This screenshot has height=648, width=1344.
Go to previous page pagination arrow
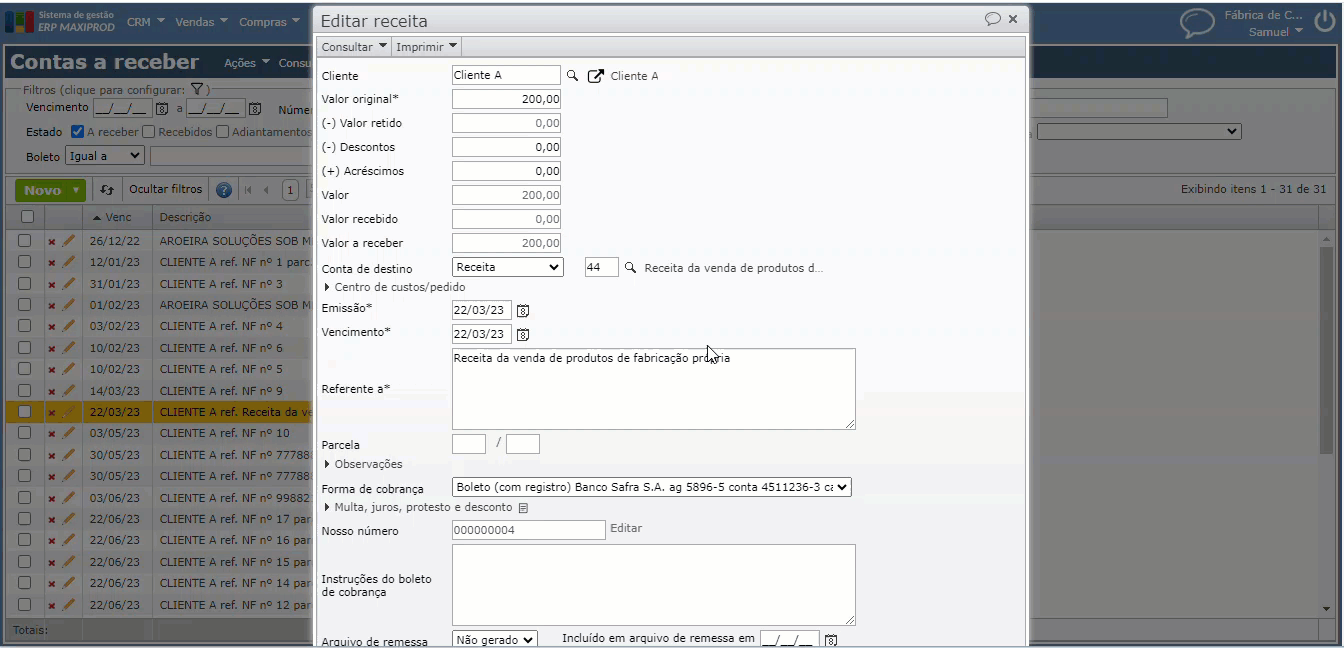click(x=266, y=190)
